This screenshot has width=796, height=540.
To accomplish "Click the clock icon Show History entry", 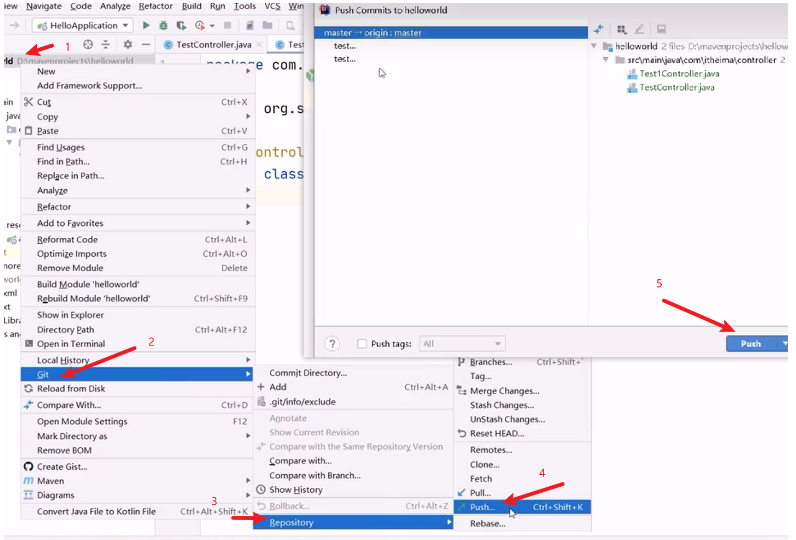I will click(261, 490).
